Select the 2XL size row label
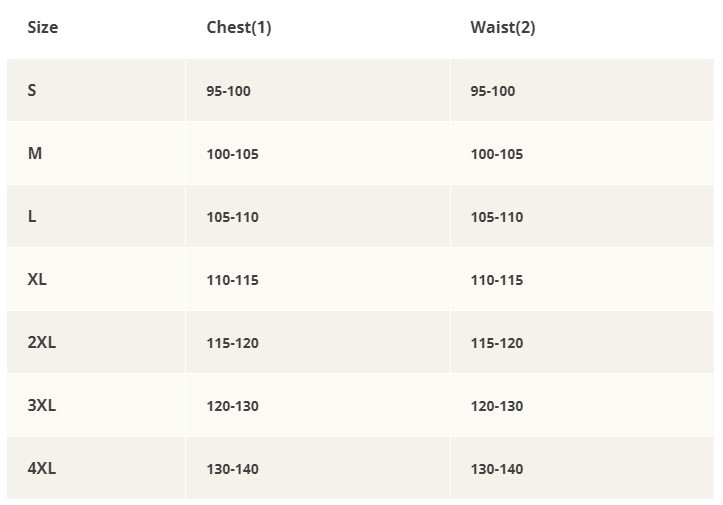This screenshot has width=723, height=505. pos(42,342)
